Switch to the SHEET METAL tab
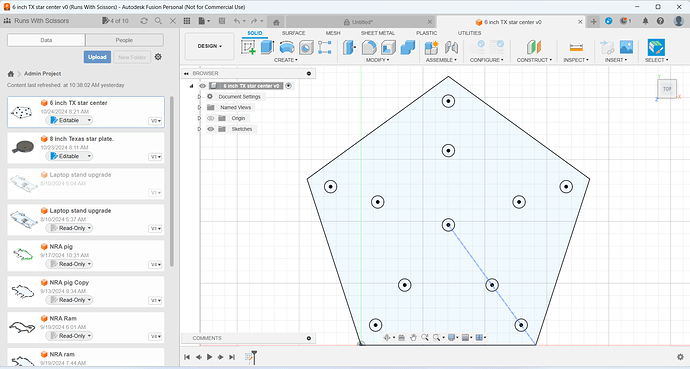Image resolution: width=690 pixels, height=369 pixels. 378,33
